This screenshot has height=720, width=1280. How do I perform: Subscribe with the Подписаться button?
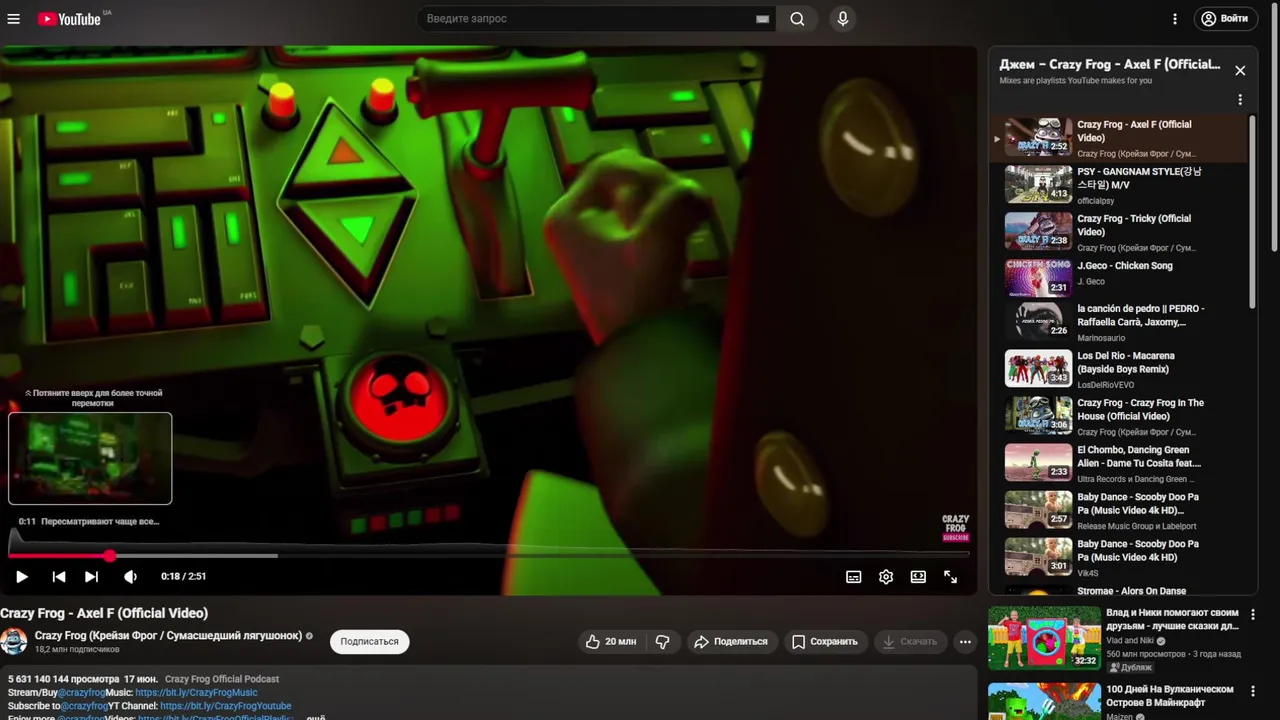(369, 642)
